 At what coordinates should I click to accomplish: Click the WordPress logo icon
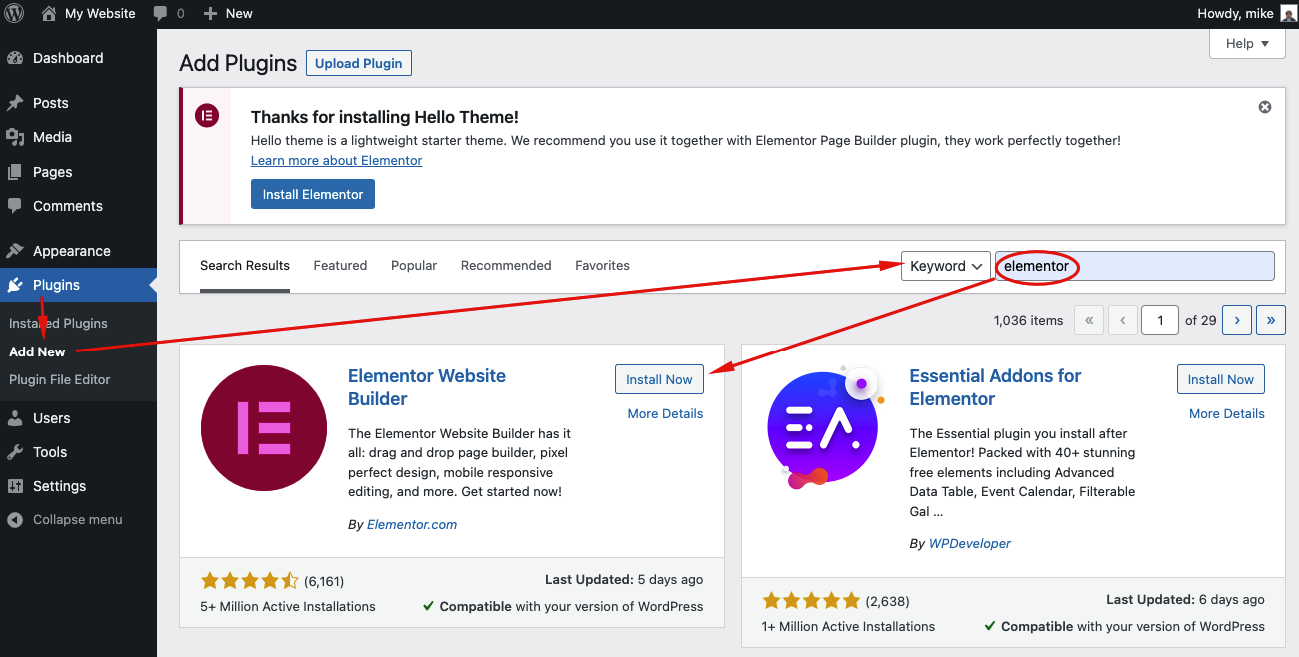click(x=14, y=14)
